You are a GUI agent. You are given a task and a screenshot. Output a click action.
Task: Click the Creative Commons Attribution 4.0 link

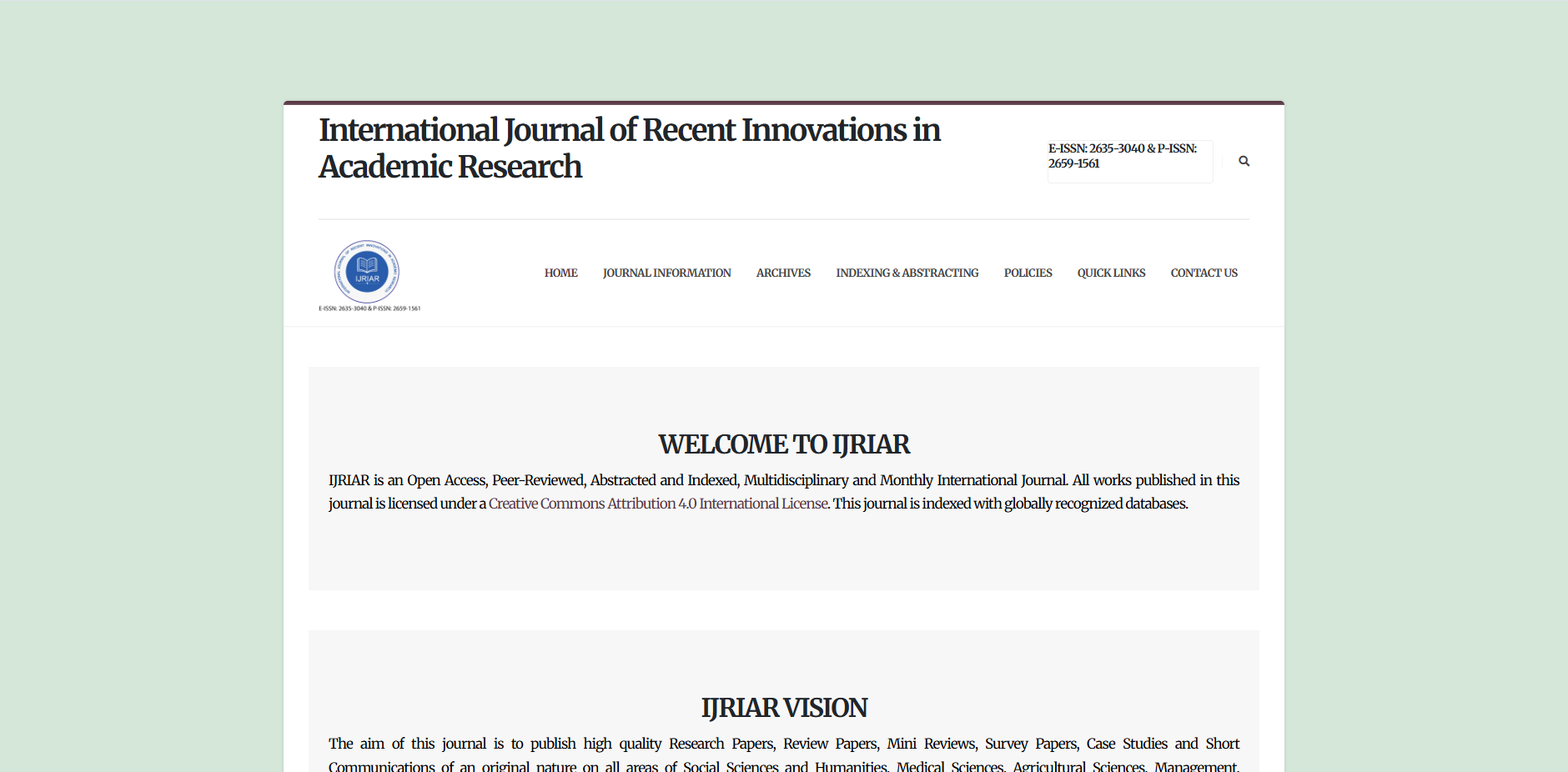click(x=657, y=504)
